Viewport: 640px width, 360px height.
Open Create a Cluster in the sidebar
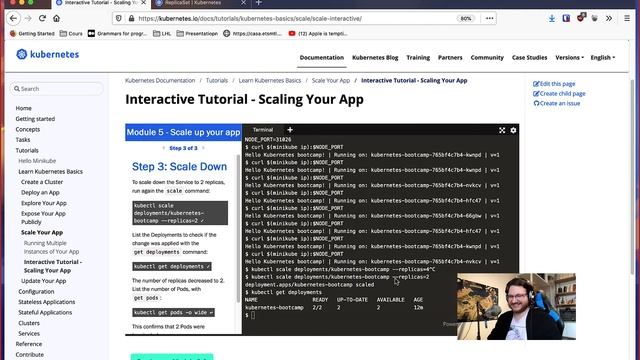42,182
